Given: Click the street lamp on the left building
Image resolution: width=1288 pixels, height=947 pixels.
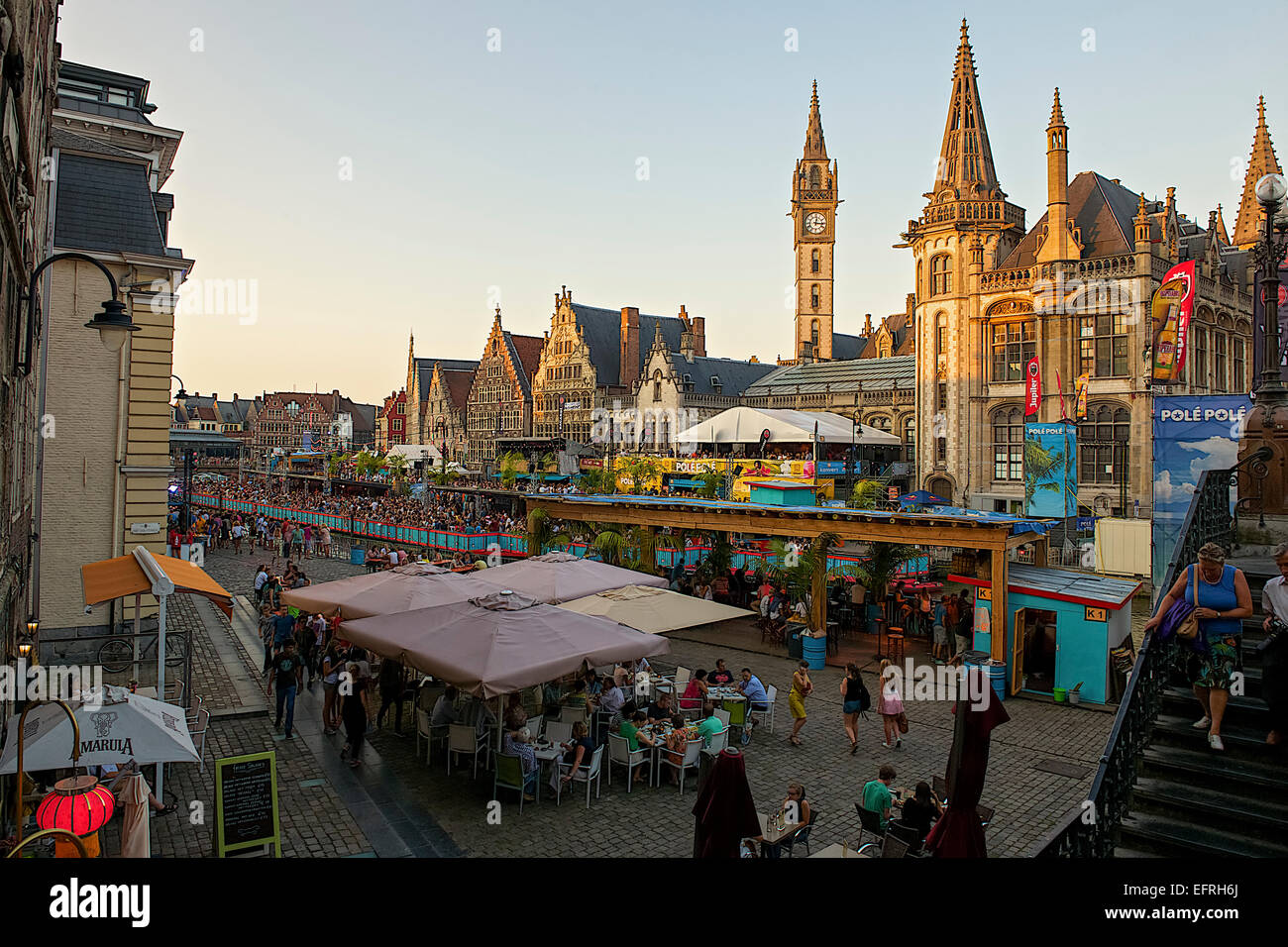Looking at the screenshot, I should point(111,322).
